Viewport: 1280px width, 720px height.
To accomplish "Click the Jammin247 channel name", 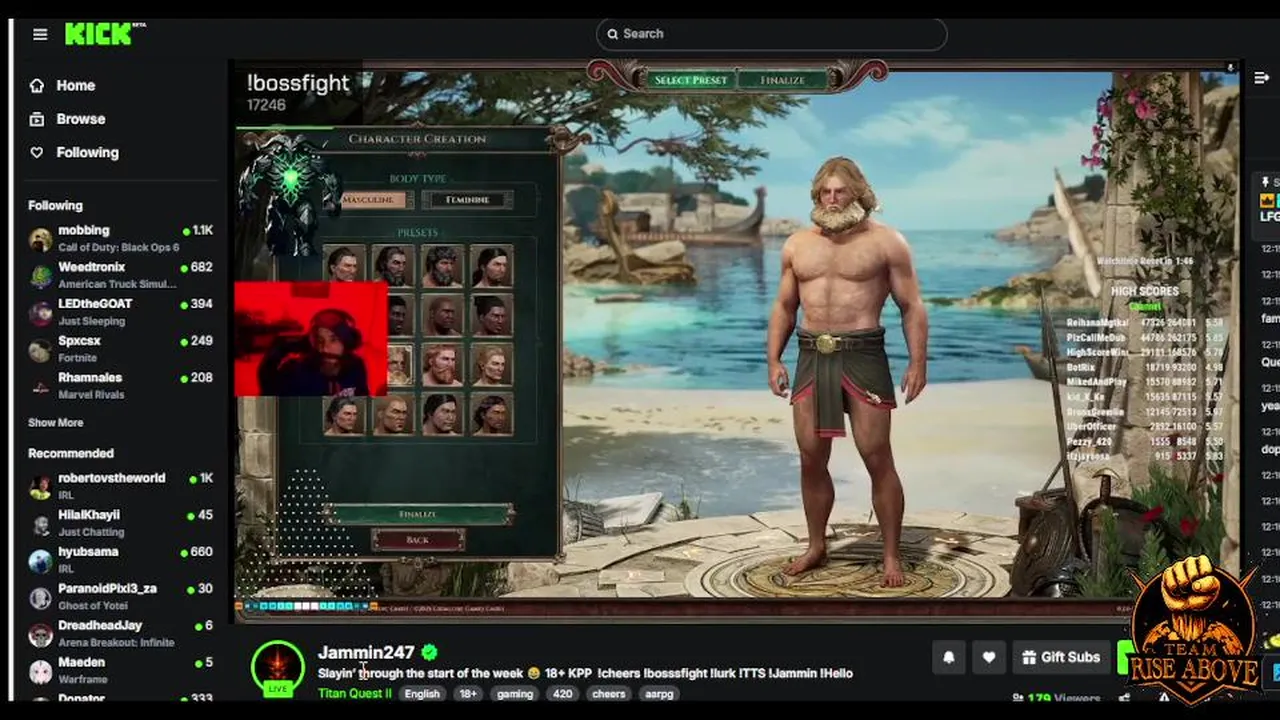I will (366, 653).
